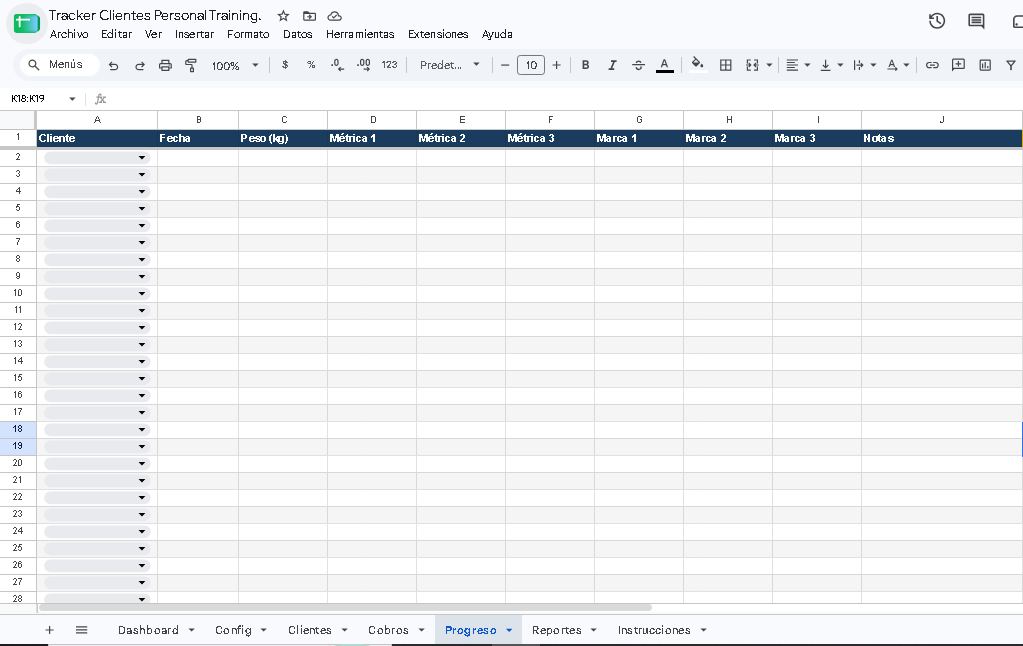Open the Herramientas menu
This screenshot has height=646, width=1023.
click(360, 34)
